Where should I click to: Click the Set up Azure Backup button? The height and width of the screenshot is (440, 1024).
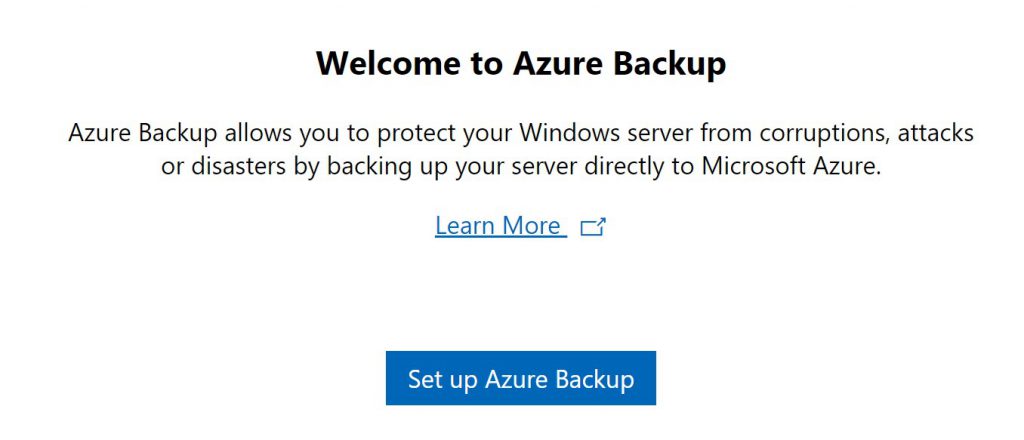[520, 378]
